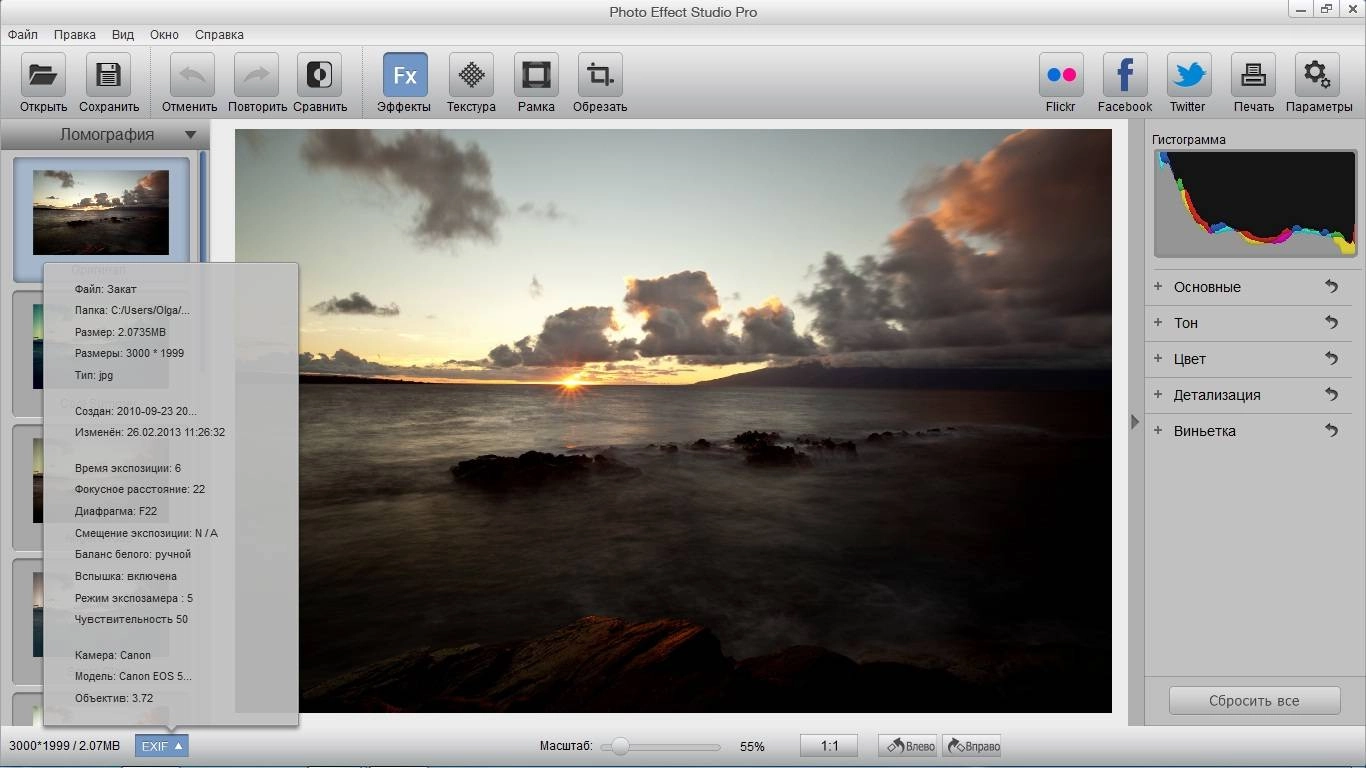Viewport: 1366px width, 768px height.
Task: Click the 55% zoom value
Action: coord(752,747)
